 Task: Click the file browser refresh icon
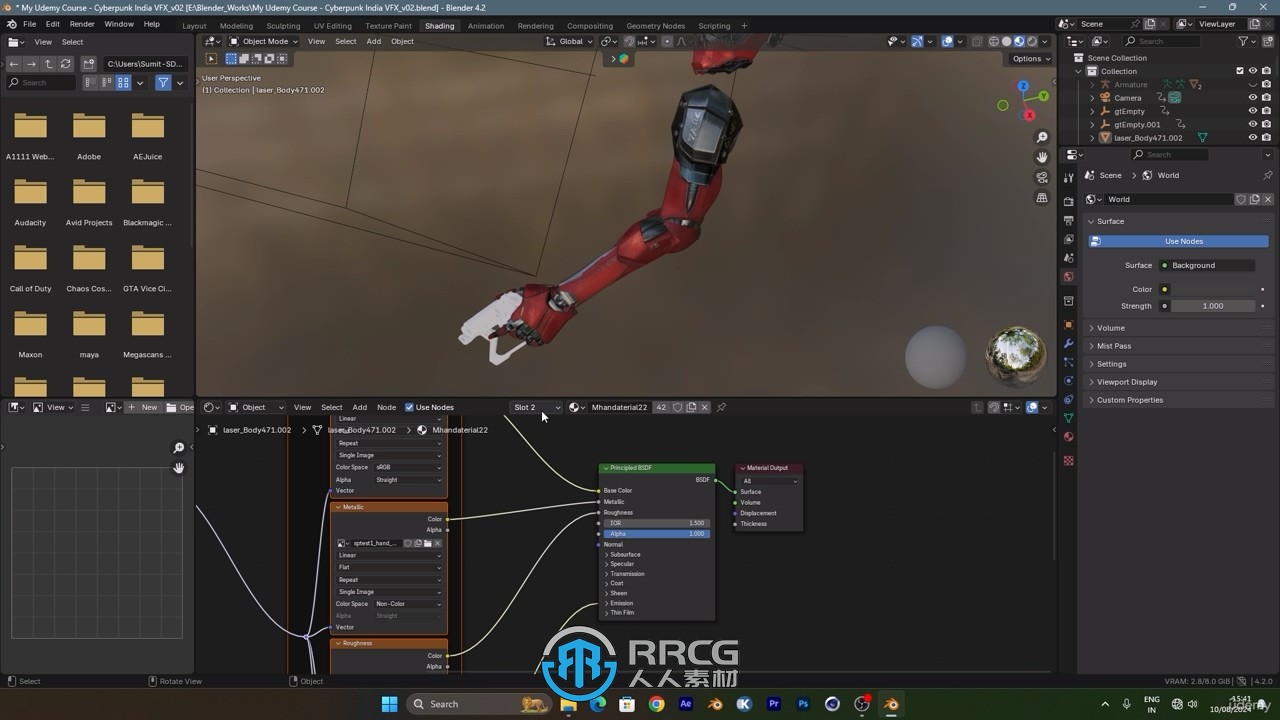pyautogui.click(x=66, y=64)
